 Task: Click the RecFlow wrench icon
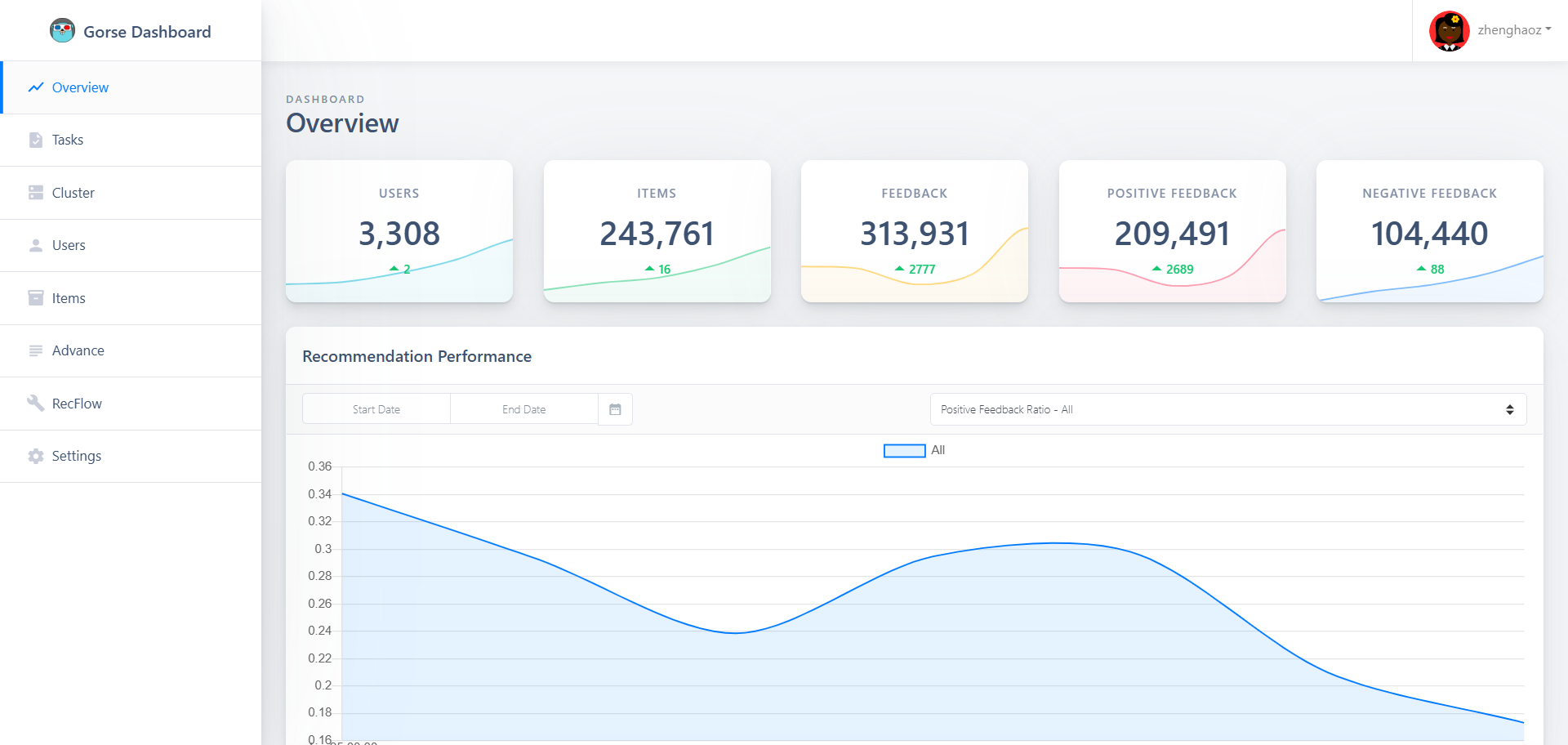pos(36,404)
